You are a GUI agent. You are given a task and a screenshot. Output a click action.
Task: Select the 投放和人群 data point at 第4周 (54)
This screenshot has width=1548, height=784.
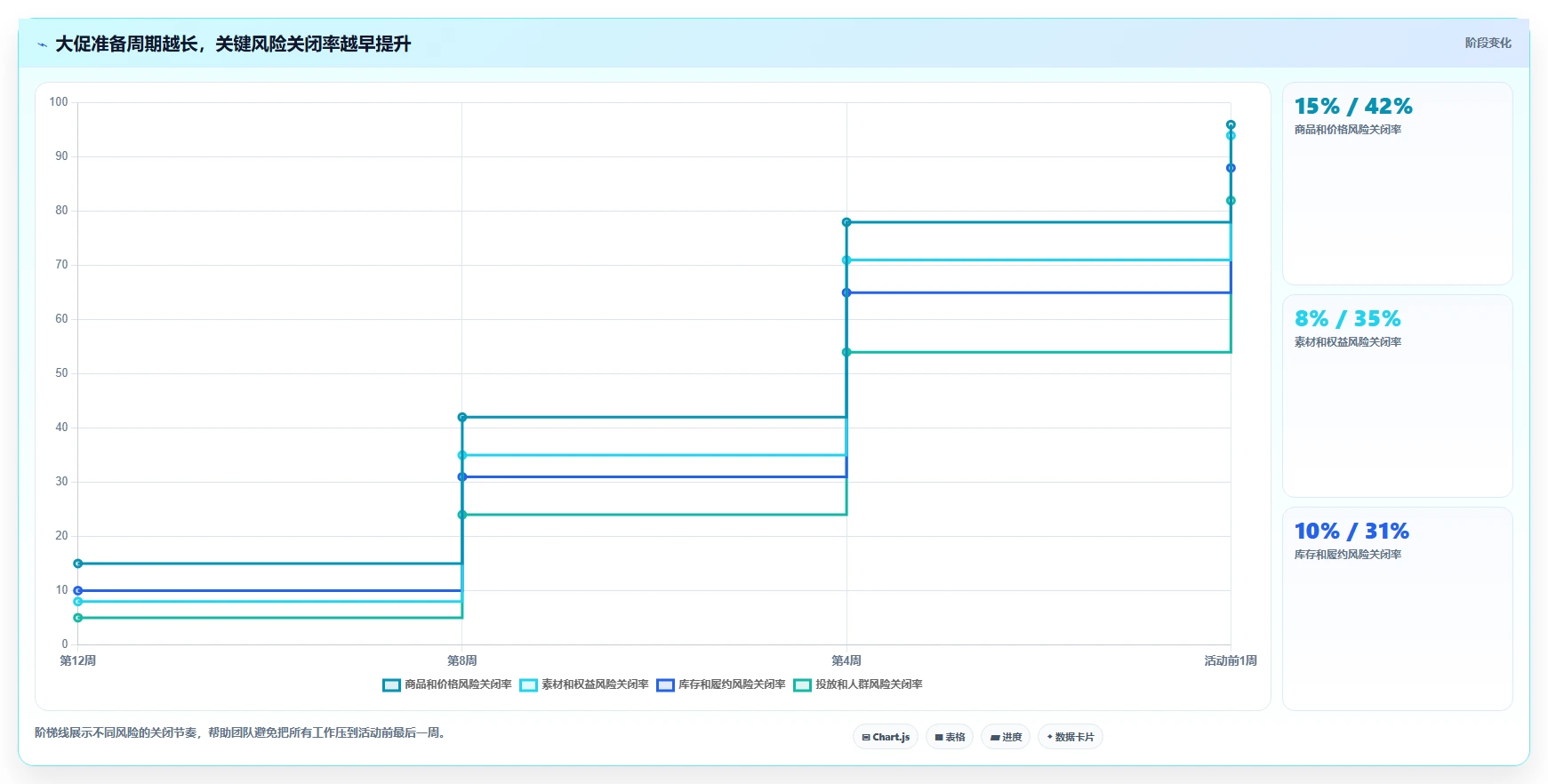point(846,352)
